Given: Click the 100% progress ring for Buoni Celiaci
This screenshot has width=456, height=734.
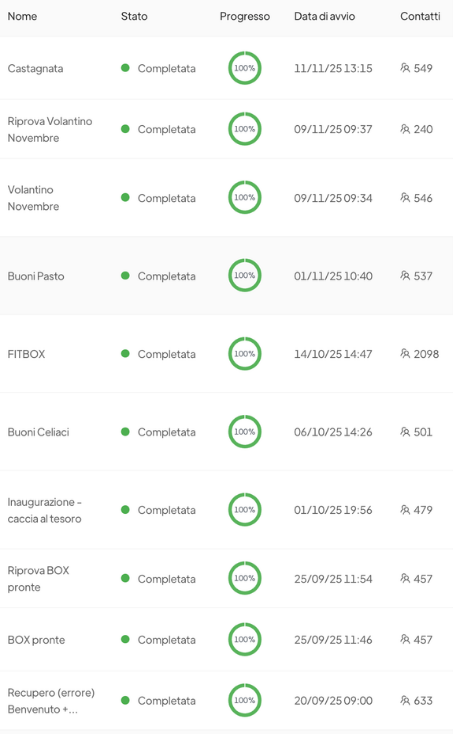Looking at the screenshot, I should 244,432.
